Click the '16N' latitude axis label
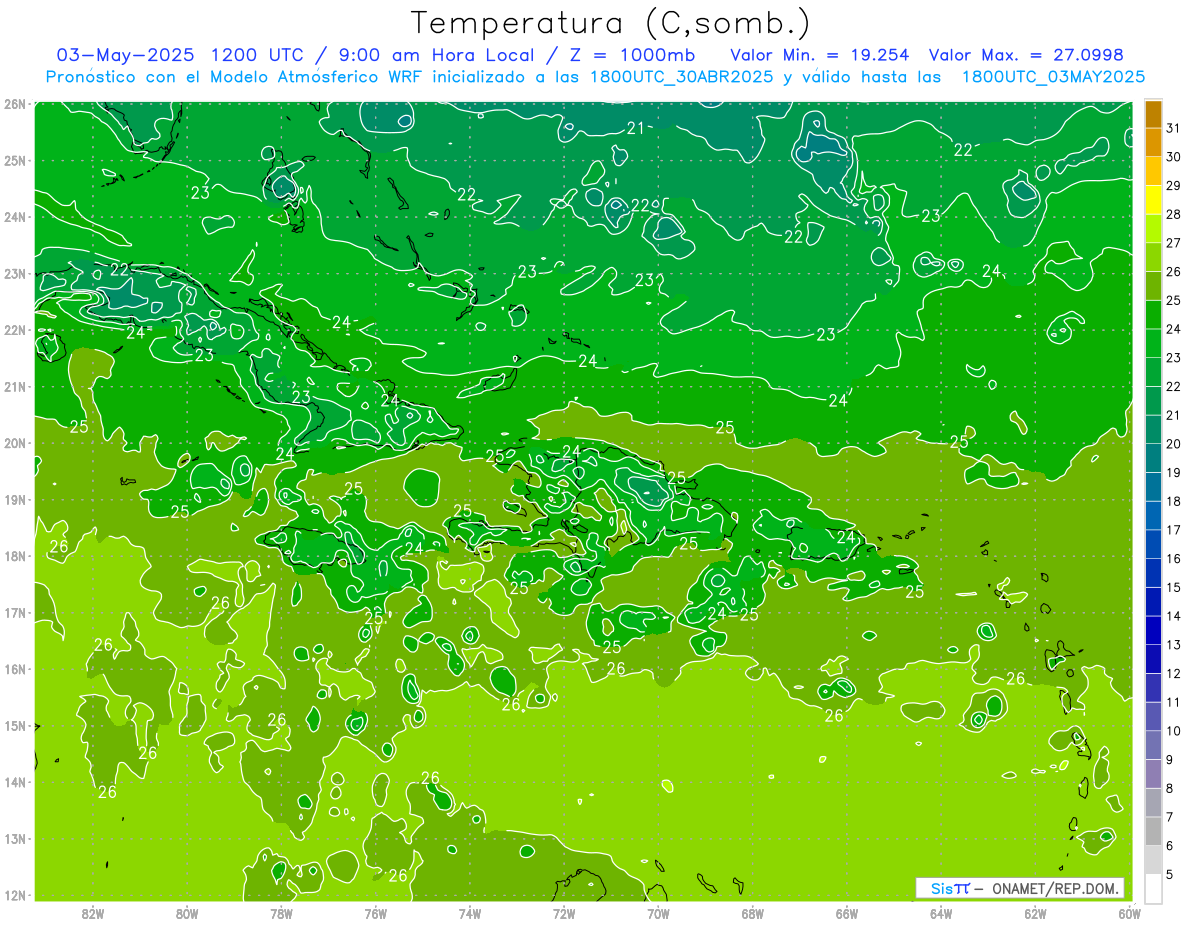 (x=14, y=669)
